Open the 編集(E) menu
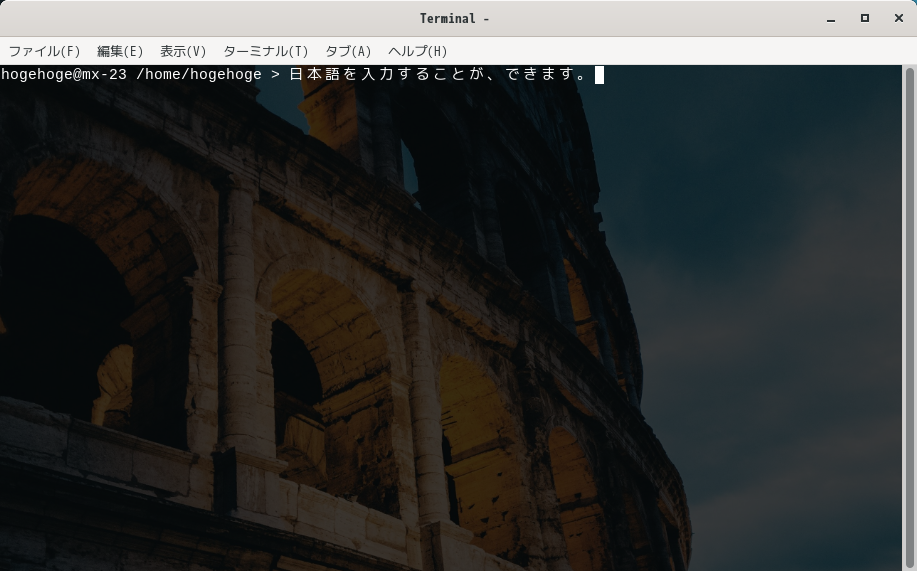917x571 pixels. (120, 51)
